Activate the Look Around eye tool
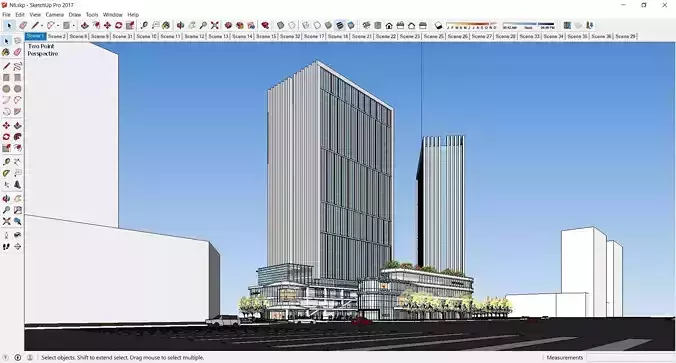676x363 pixels. pos(17,235)
